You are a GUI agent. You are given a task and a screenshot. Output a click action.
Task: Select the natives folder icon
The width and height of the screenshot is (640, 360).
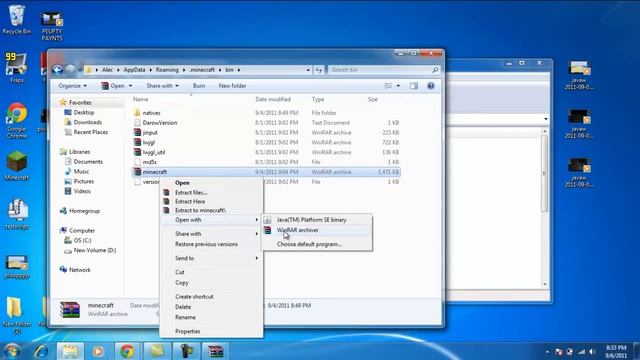[x=137, y=113]
